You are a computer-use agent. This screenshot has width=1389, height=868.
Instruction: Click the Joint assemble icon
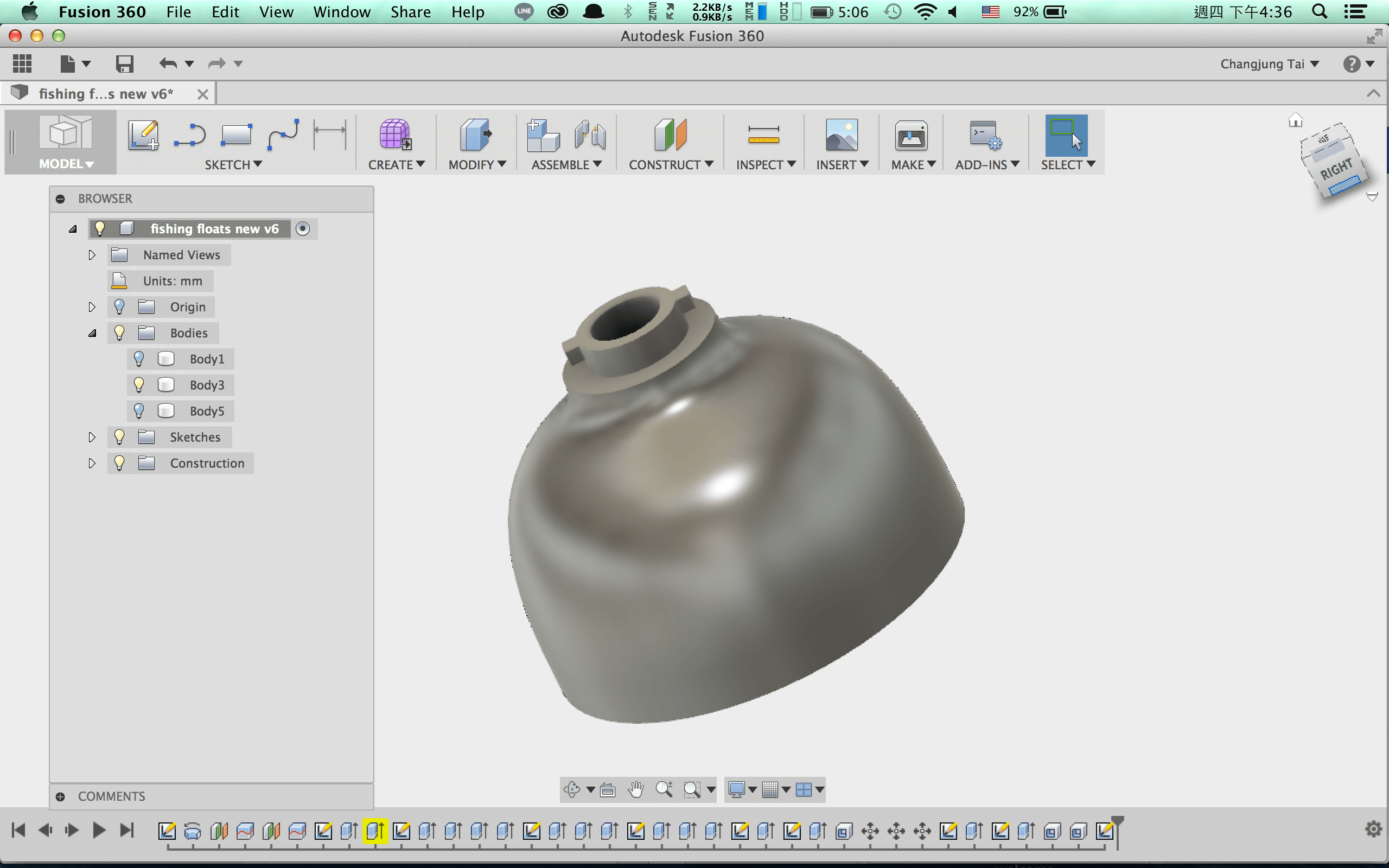(590, 135)
